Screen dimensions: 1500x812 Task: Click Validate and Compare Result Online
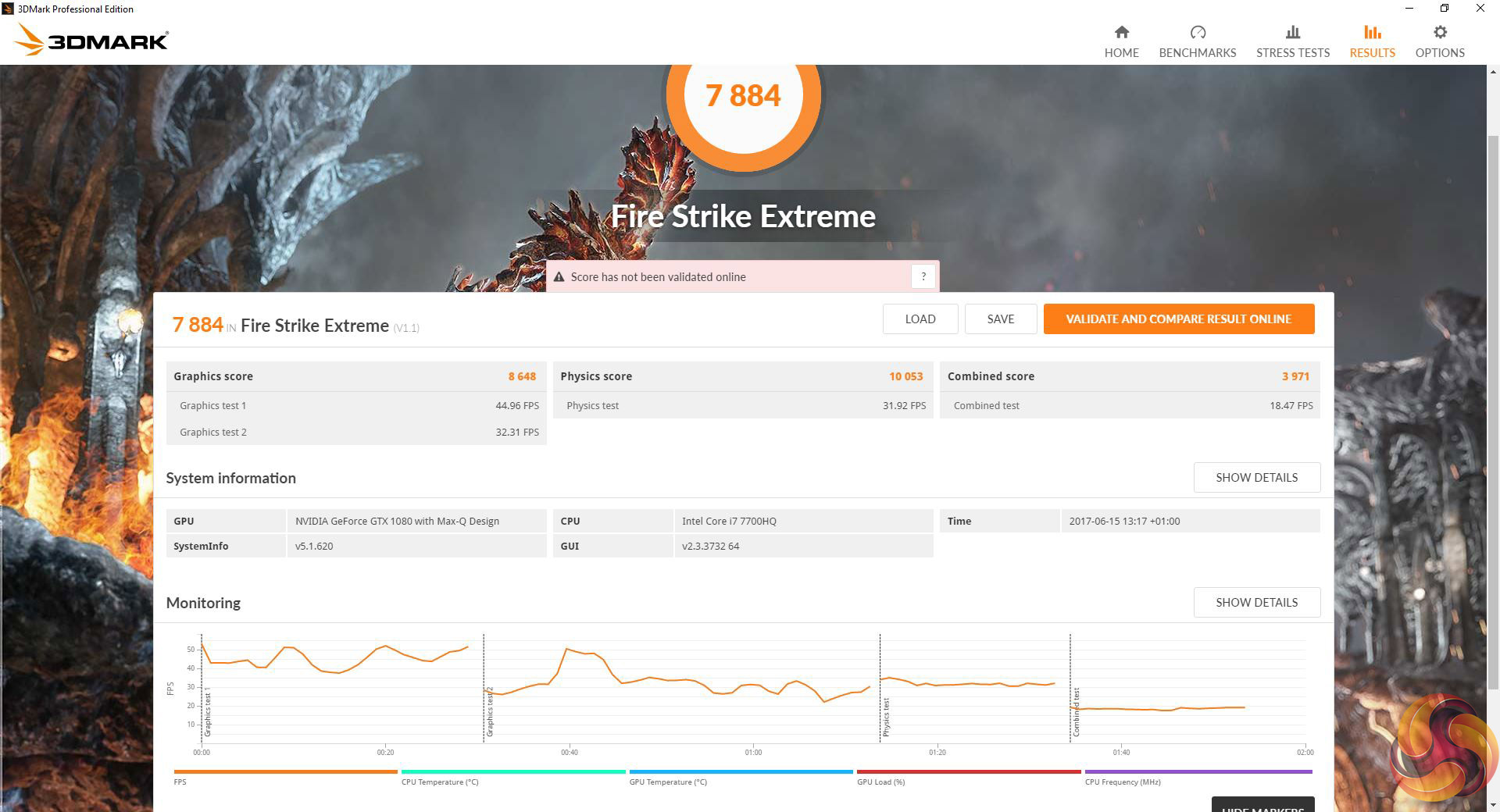point(1178,319)
